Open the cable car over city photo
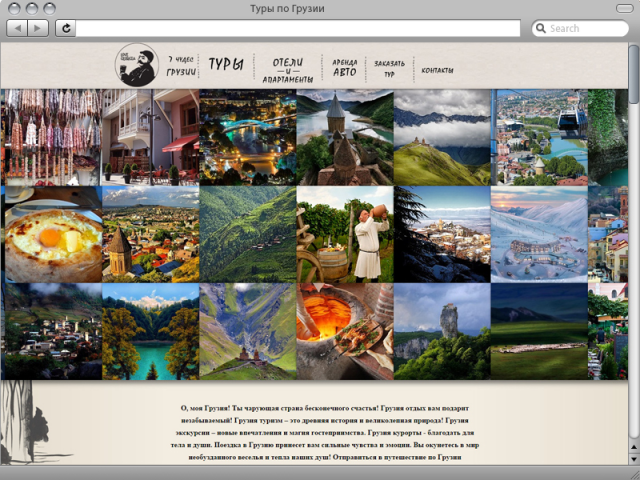Screen dimensions: 640x480 click(x=539, y=137)
